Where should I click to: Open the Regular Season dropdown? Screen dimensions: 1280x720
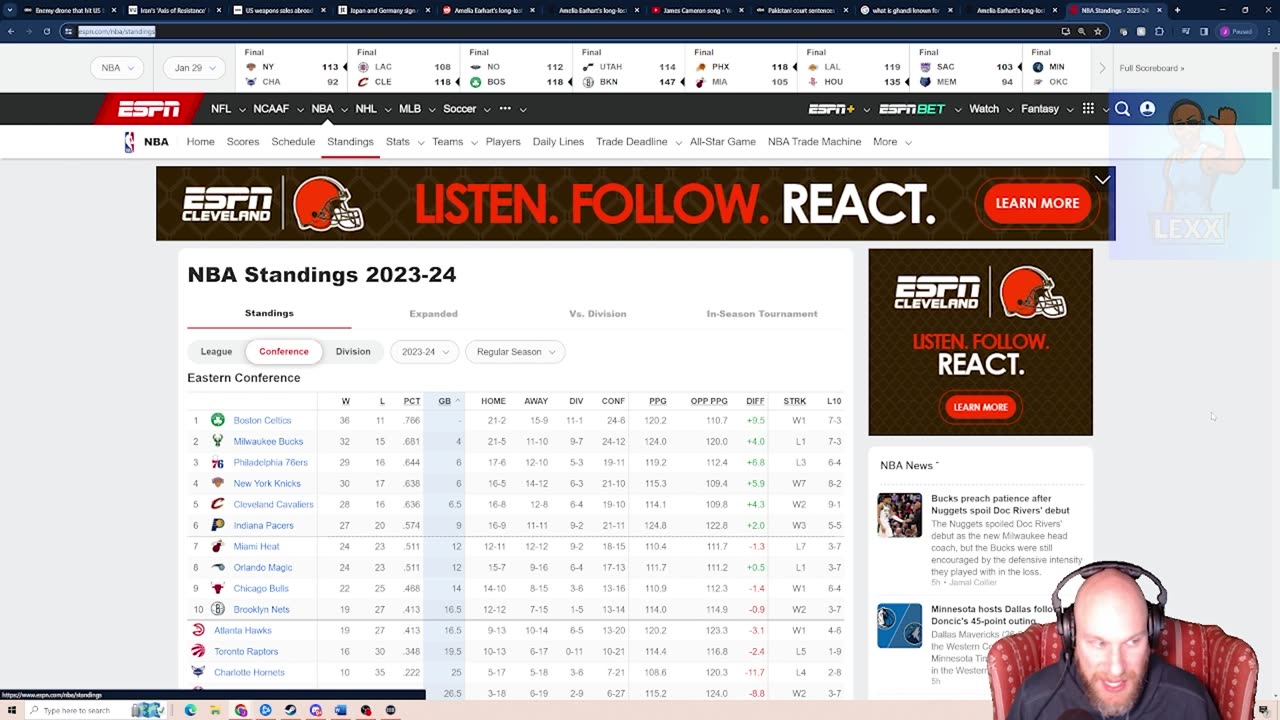click(515, 352)
